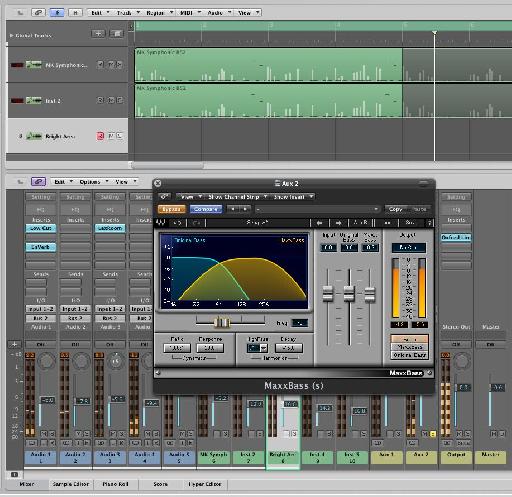The width and height of the screenshot is (512, 497).
Task: Click the next preset right arrow in Waves toolbar
Action: (x=339, y=222)
